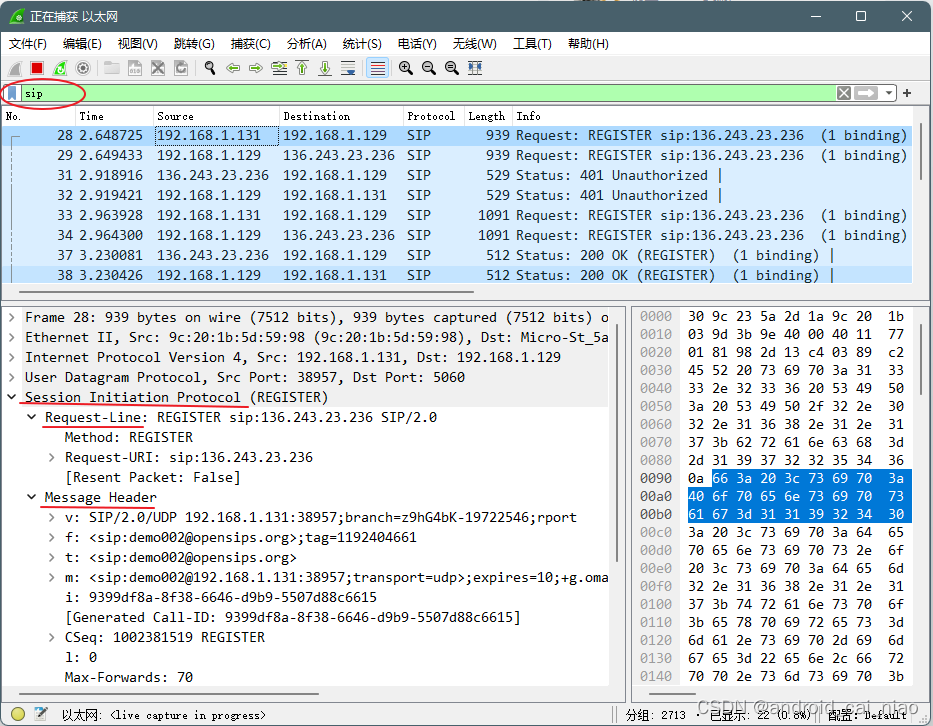The width and height of the screenshot is (933, 726).
Task: Open Find packet with the magnifier icon
Action: point(209,68)
